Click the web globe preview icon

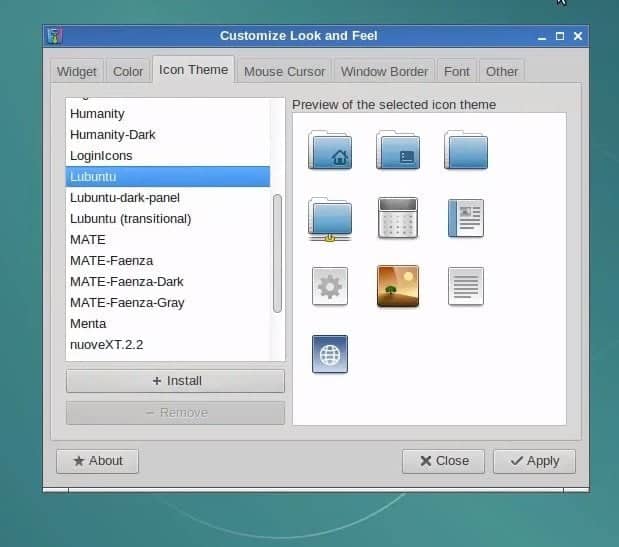pos(330,354)
